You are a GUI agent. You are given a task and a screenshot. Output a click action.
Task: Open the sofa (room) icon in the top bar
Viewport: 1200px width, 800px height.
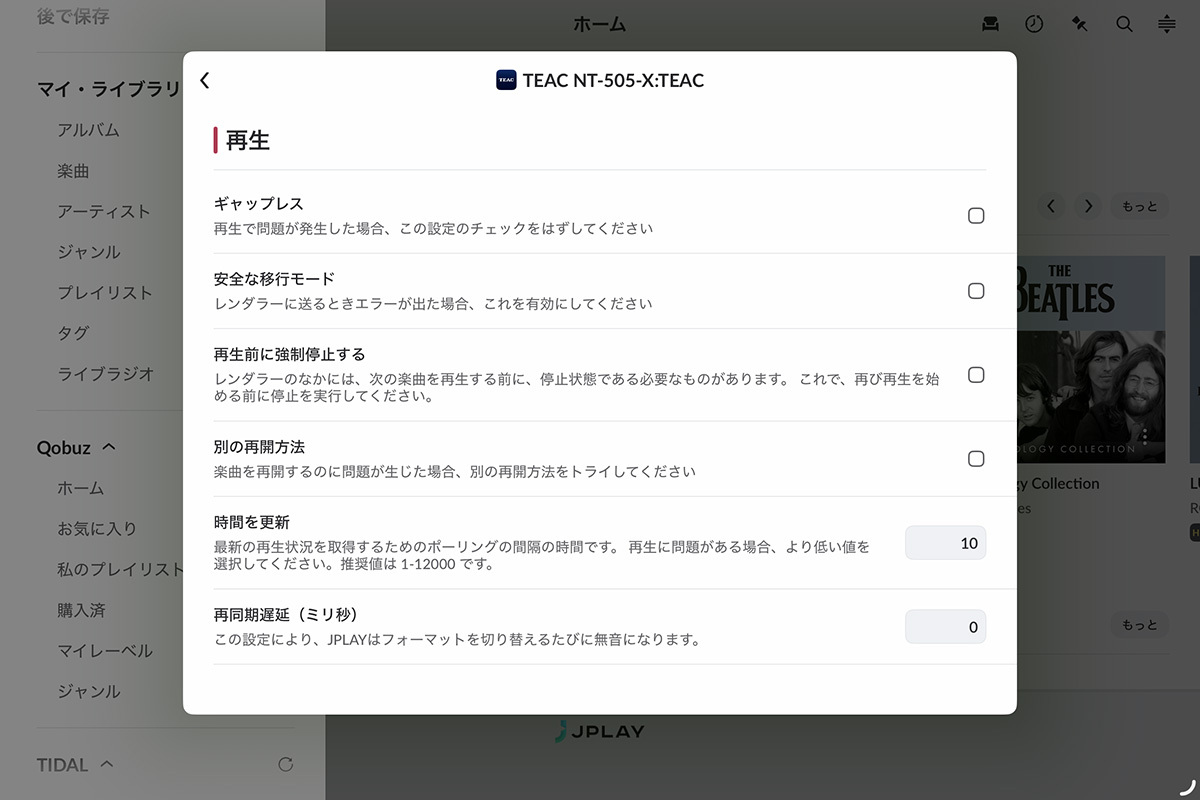coord(990,25)
